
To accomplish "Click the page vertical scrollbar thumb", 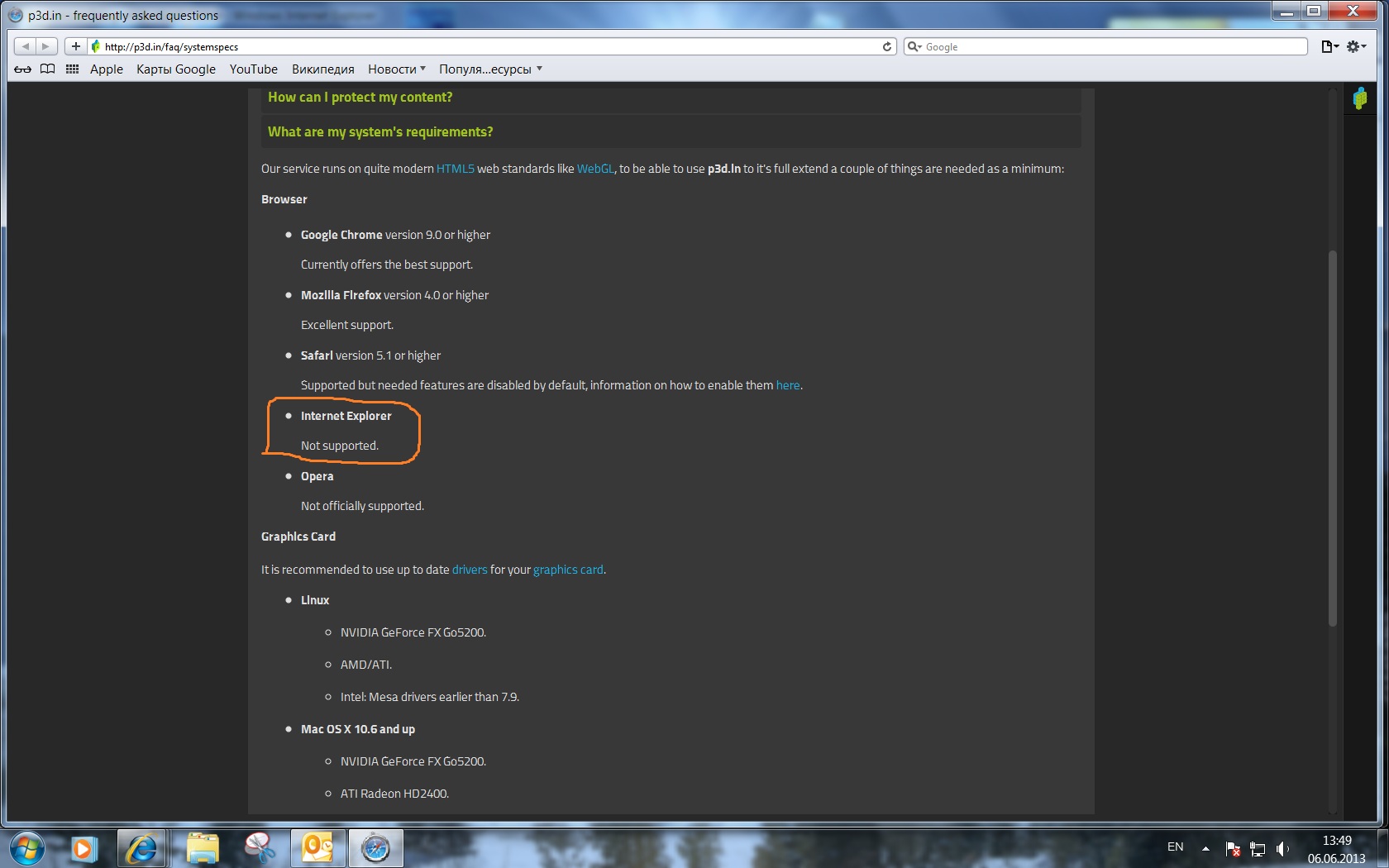I will tap(1332, 438).
